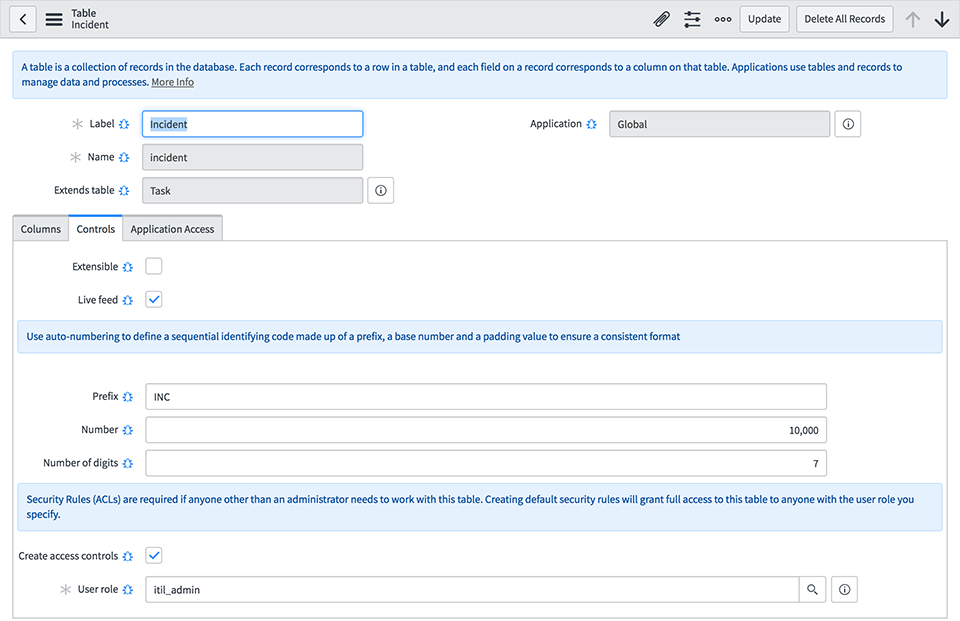Image resolution: width=960 pixels, height=621 pixels.
Task: Click the info icon beside Application field
Action: click(x=847, y=124)
